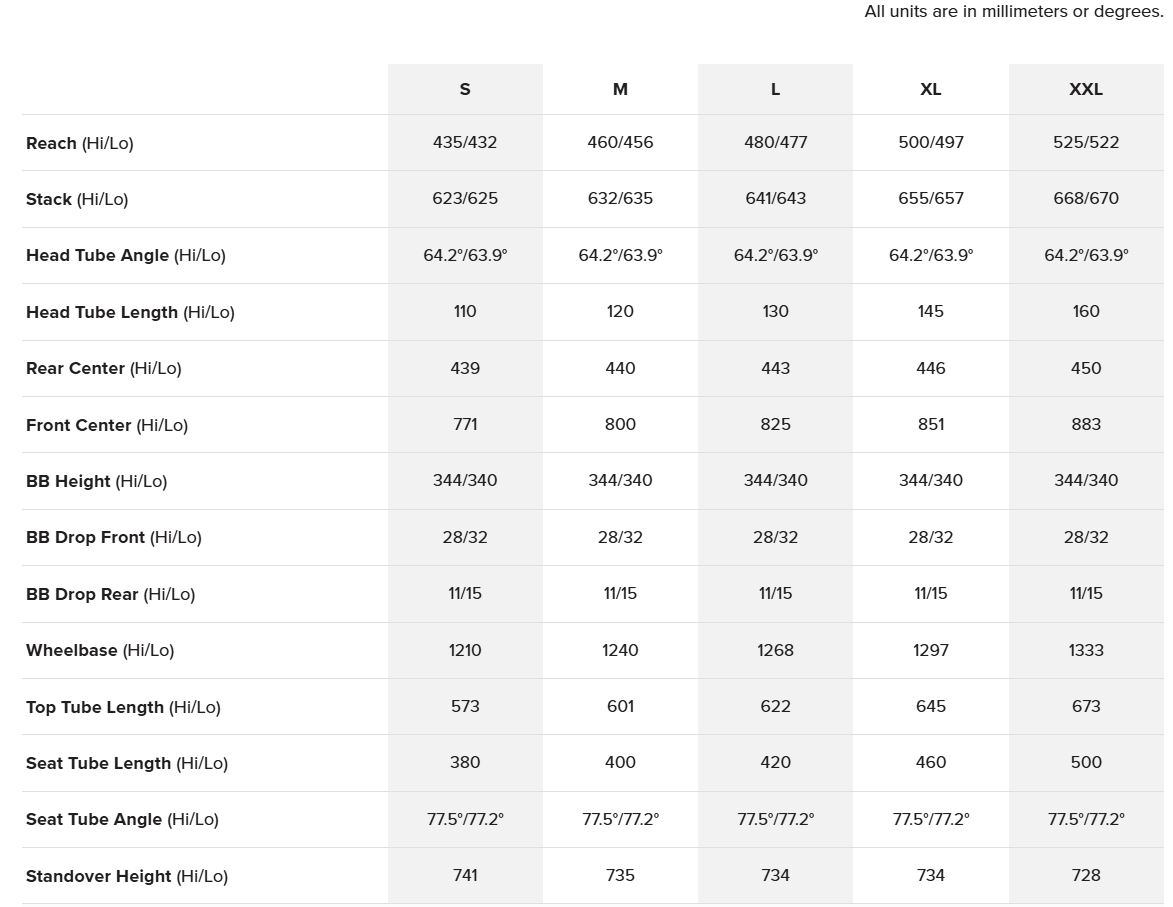Click the 120 Head Tube Length value

(x=620, y=311)
